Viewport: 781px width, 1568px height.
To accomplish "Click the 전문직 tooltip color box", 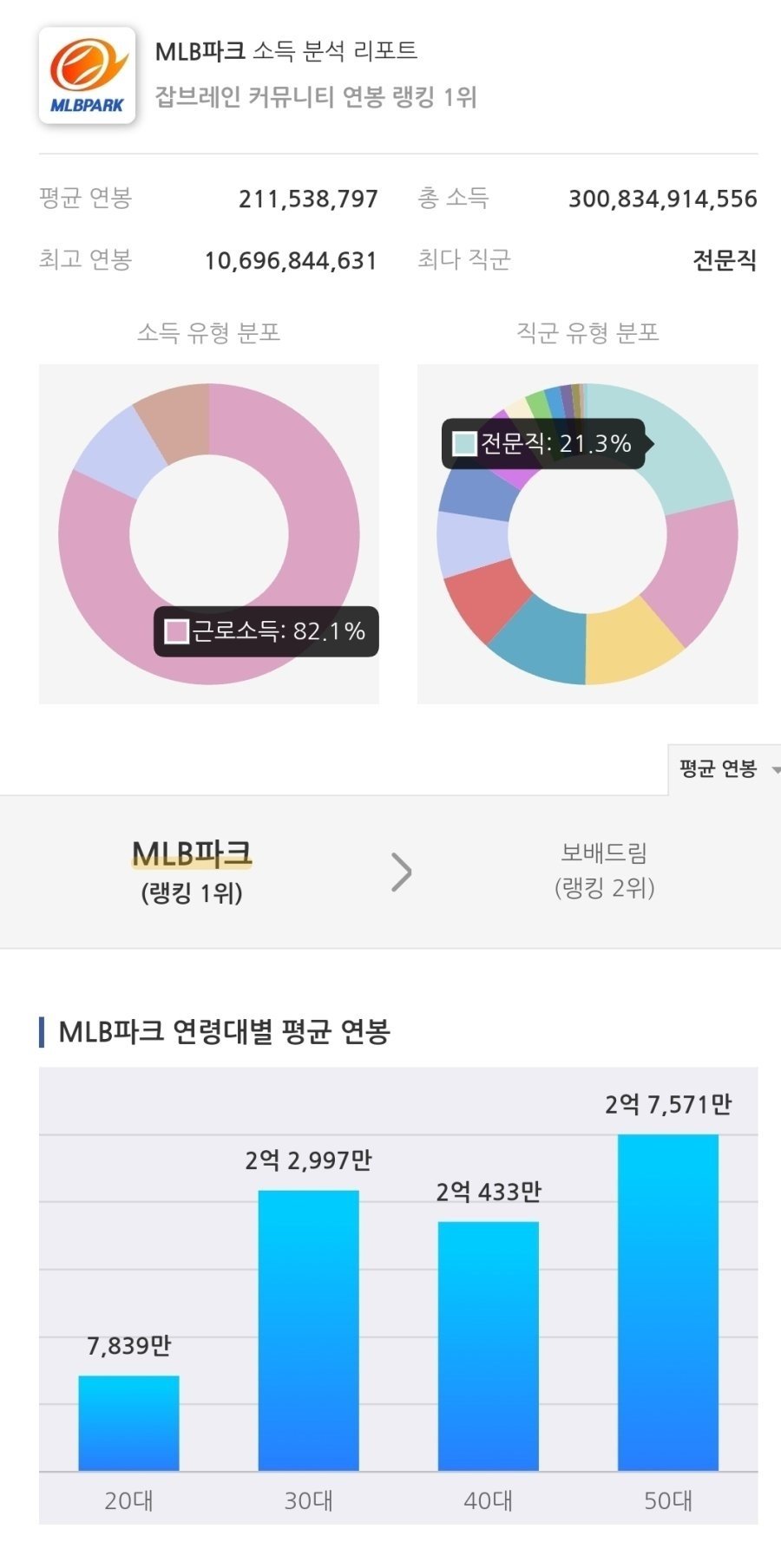I will pyautogui.click(x=464, y=444).
